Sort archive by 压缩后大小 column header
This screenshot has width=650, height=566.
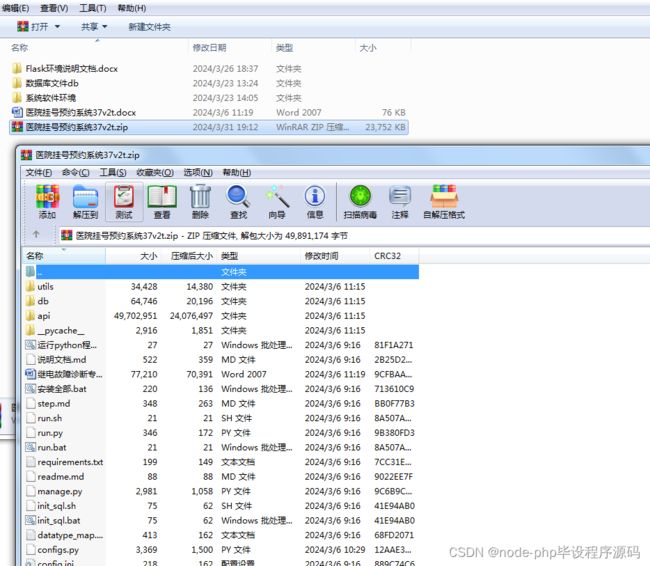[x=189, y=256]
